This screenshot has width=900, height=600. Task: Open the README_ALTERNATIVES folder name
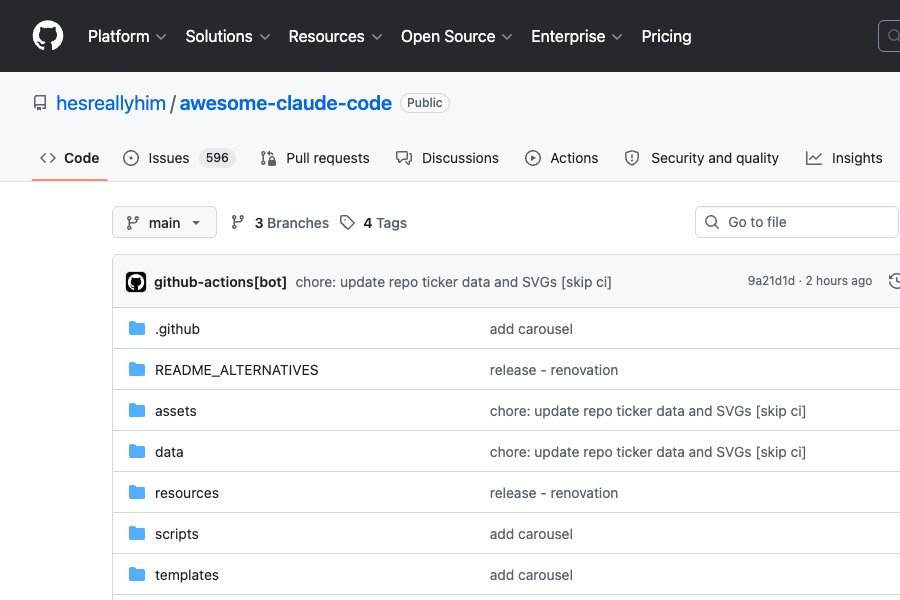pyautogui.click(x=236, y=370)
